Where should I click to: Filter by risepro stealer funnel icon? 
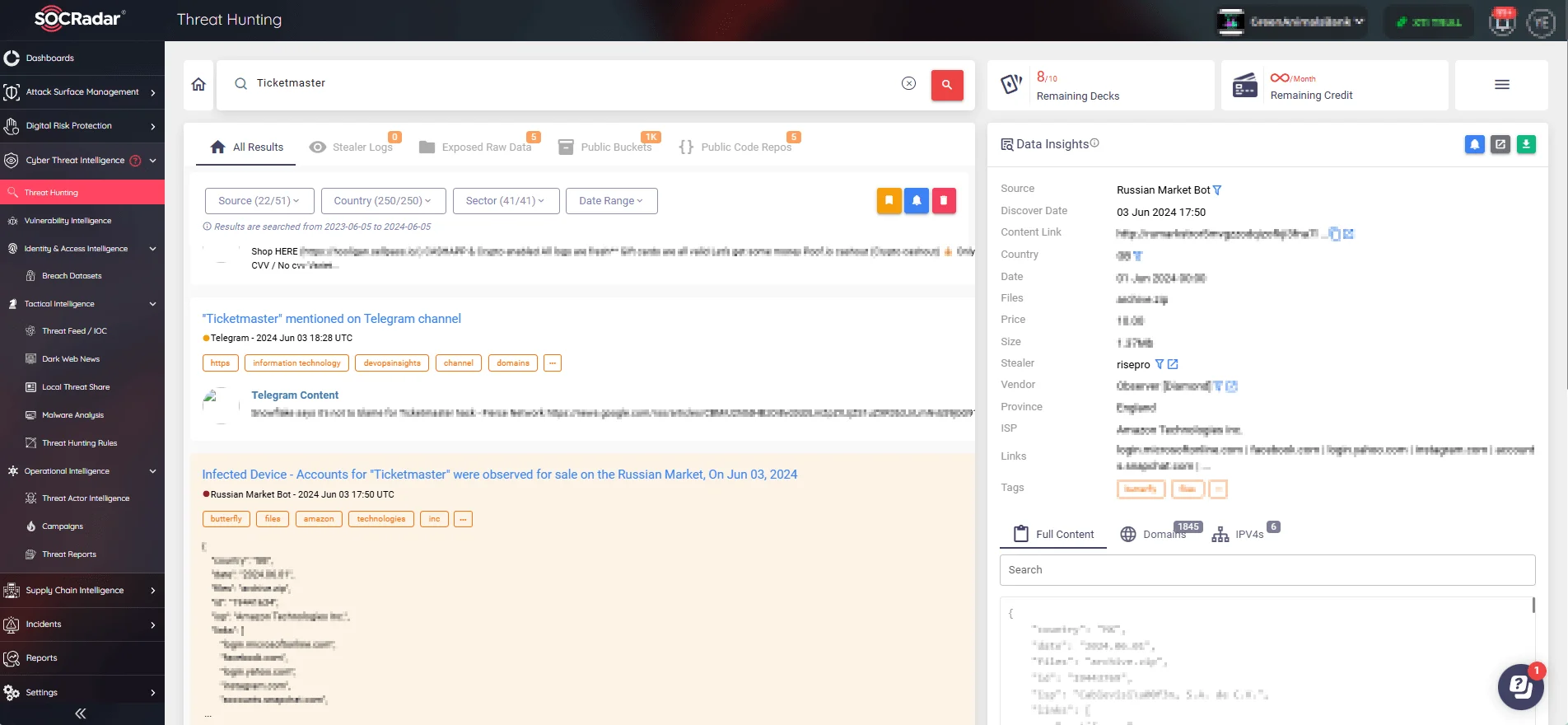pyautogui.click(x=1160, y=364)
